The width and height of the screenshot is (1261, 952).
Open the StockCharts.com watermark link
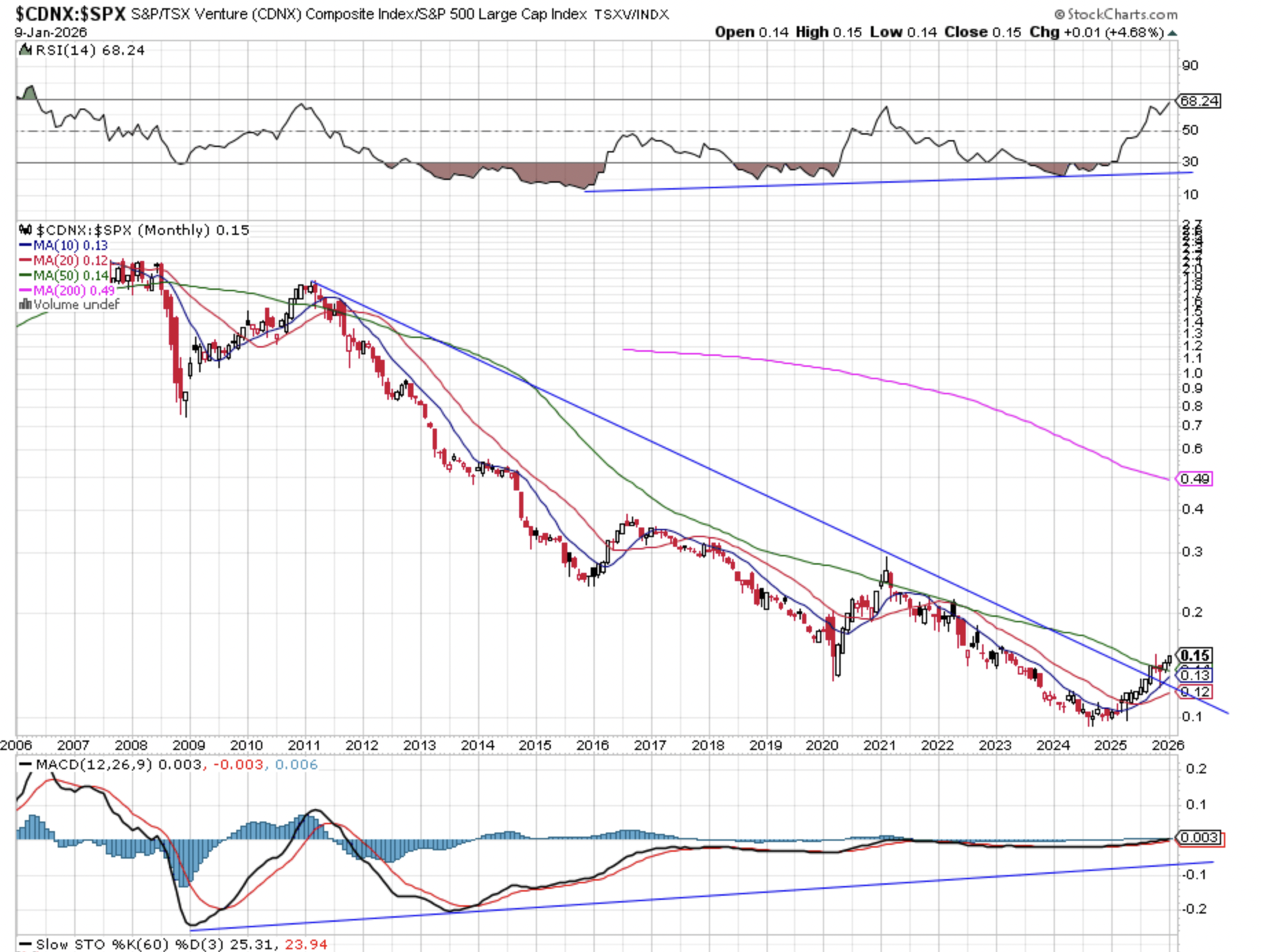coord(1116,14)
